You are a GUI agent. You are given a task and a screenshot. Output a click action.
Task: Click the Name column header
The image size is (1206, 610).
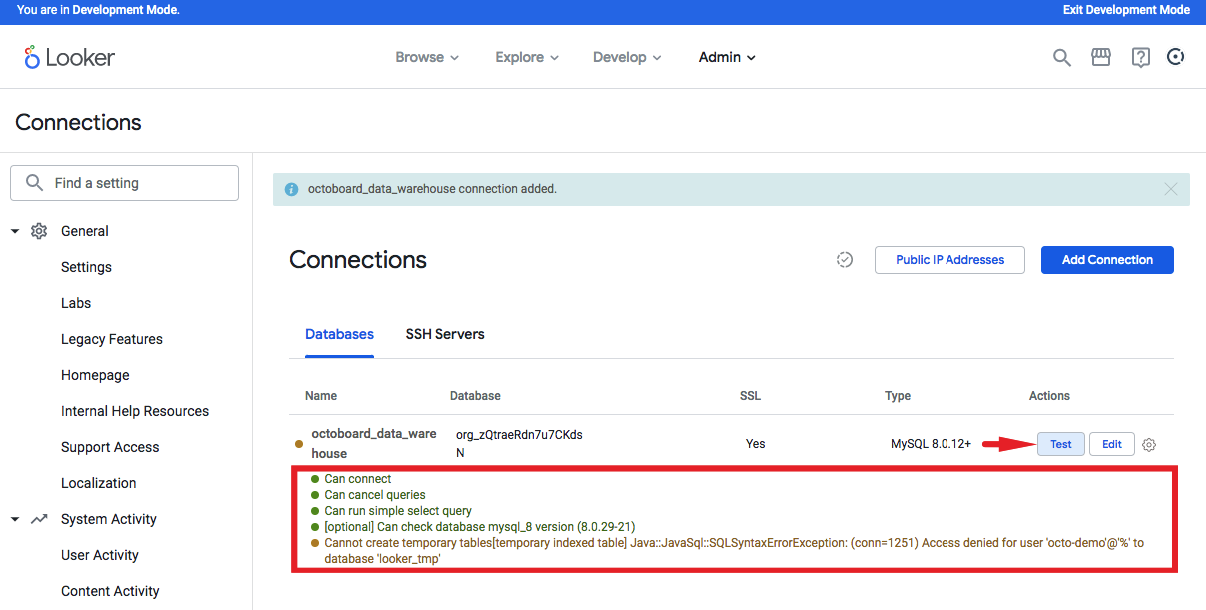coord(321,396)
